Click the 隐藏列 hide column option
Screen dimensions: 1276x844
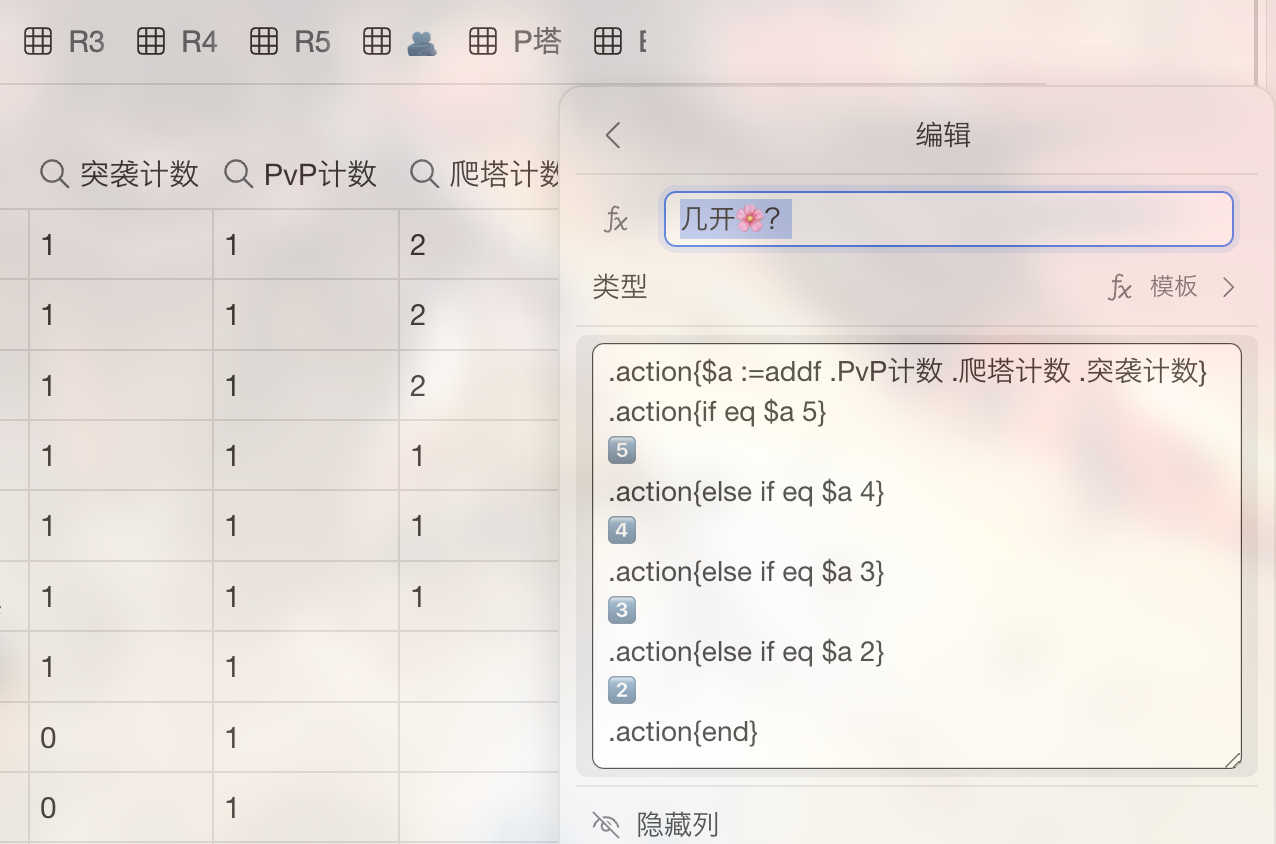point(677,825)
